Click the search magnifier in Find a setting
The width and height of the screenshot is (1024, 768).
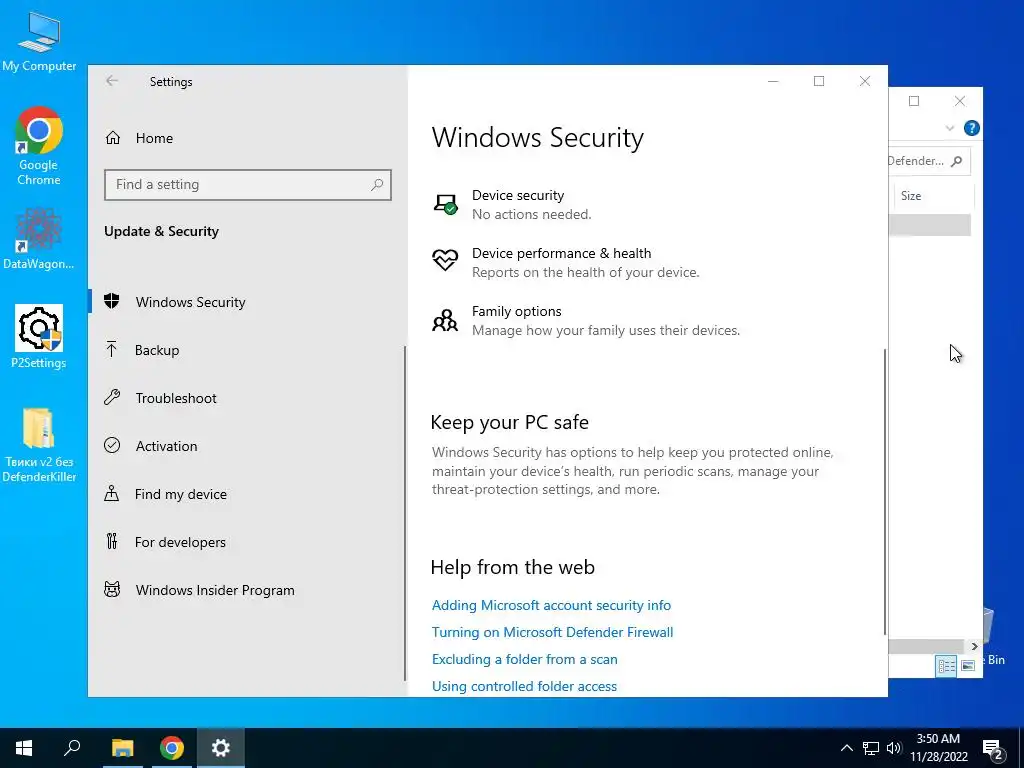377,185
